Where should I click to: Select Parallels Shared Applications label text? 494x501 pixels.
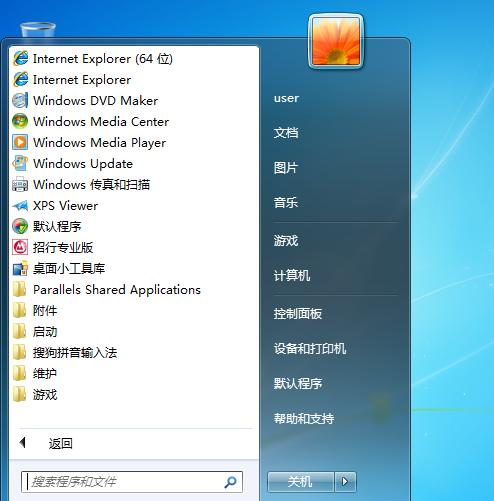[117, 290]
